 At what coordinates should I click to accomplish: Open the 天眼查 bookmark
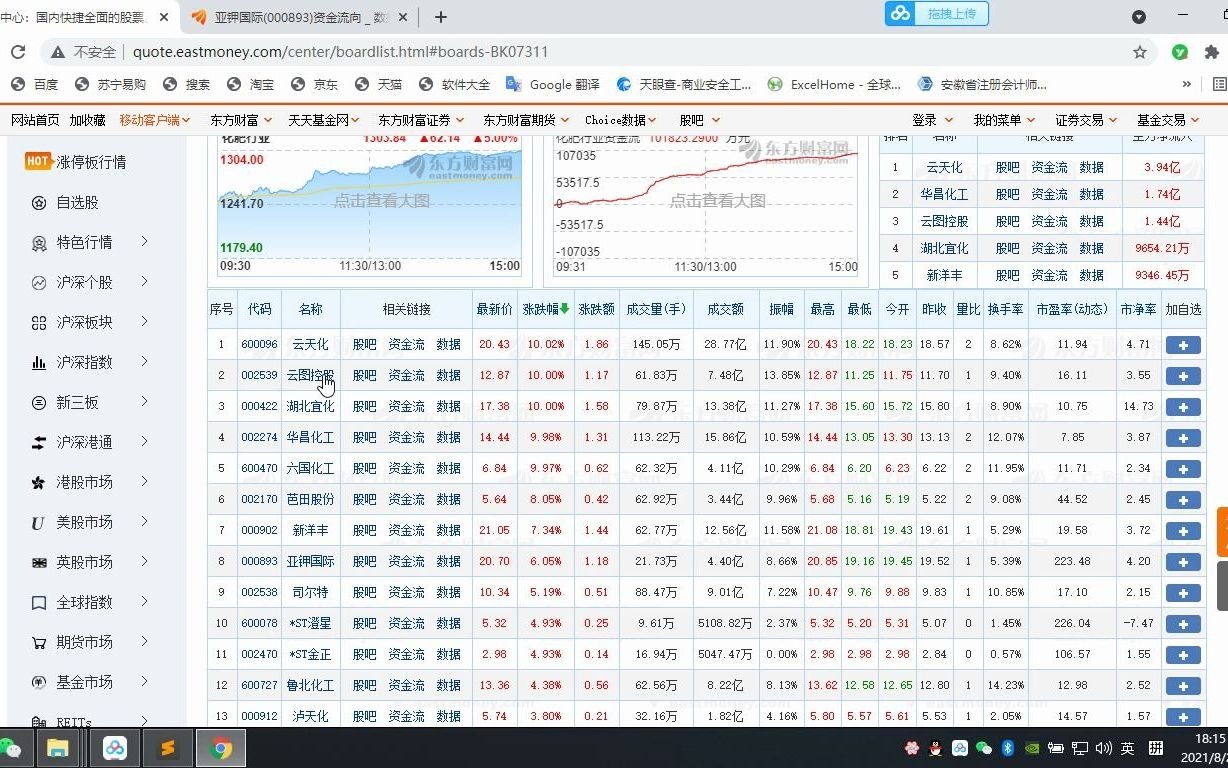(x=684, y=85)
